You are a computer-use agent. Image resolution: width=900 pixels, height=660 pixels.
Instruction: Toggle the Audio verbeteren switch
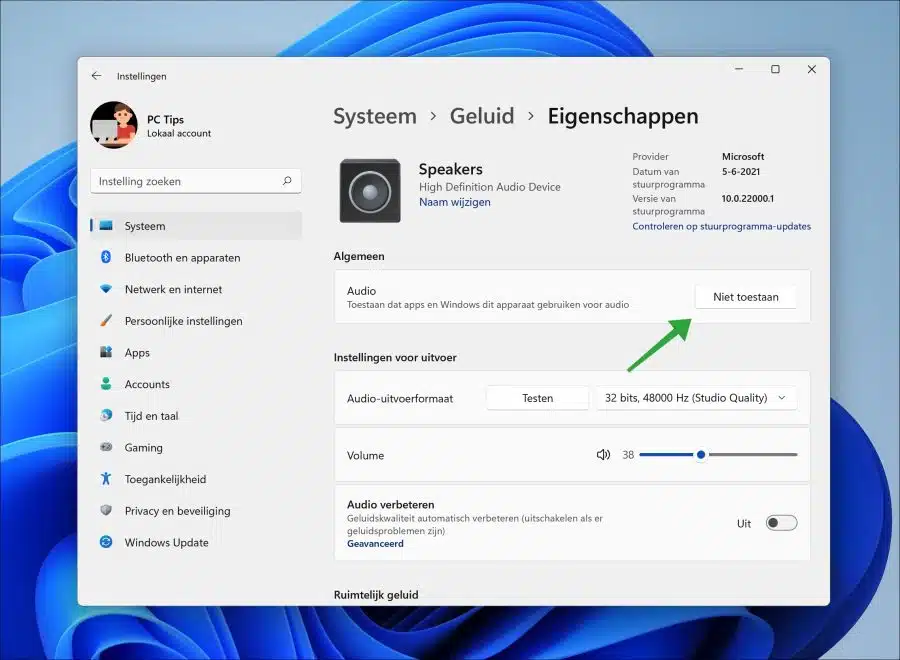pyautogui.click(x=782, y=523)
